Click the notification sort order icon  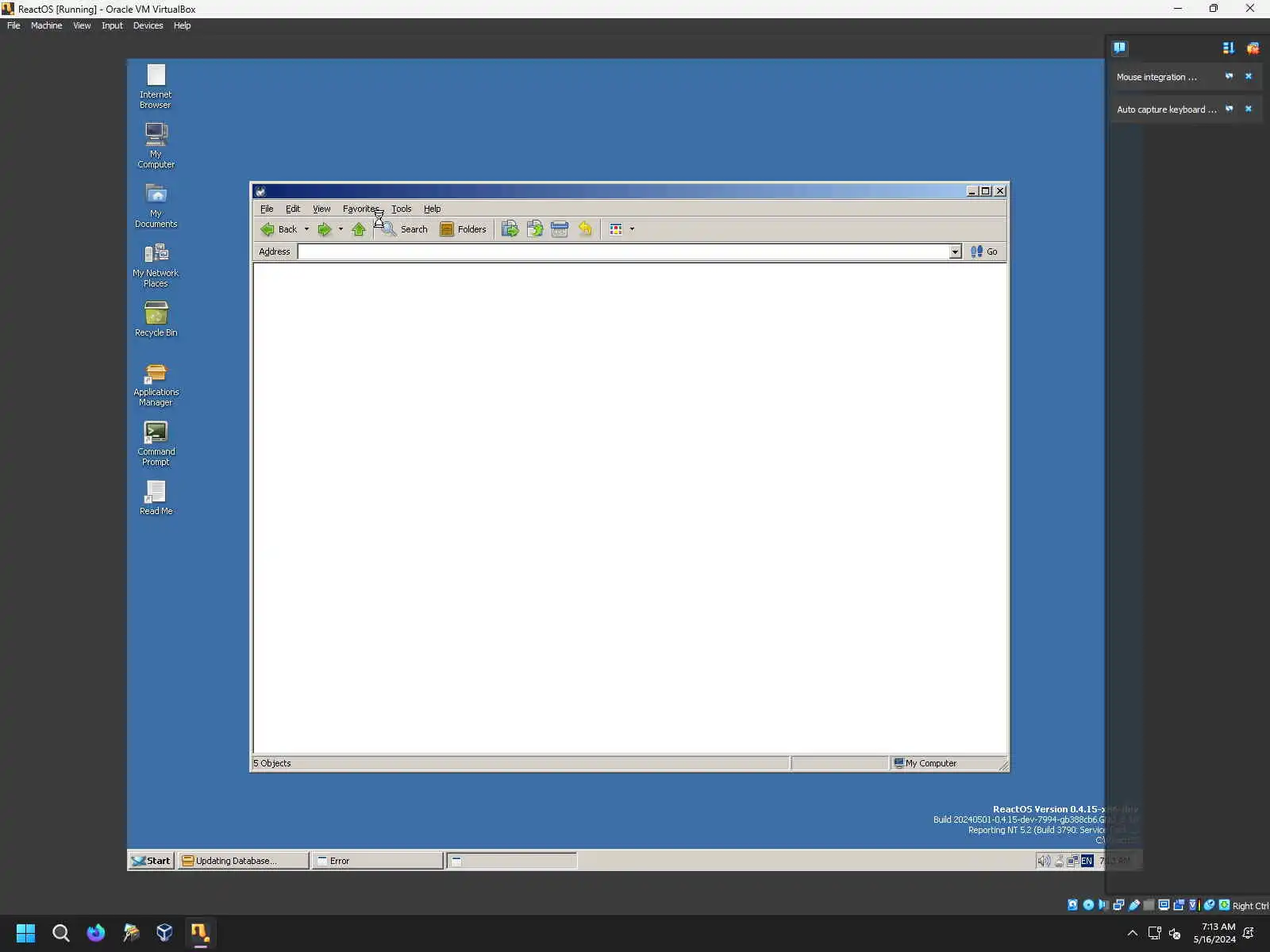click(x=1229, y=48)
